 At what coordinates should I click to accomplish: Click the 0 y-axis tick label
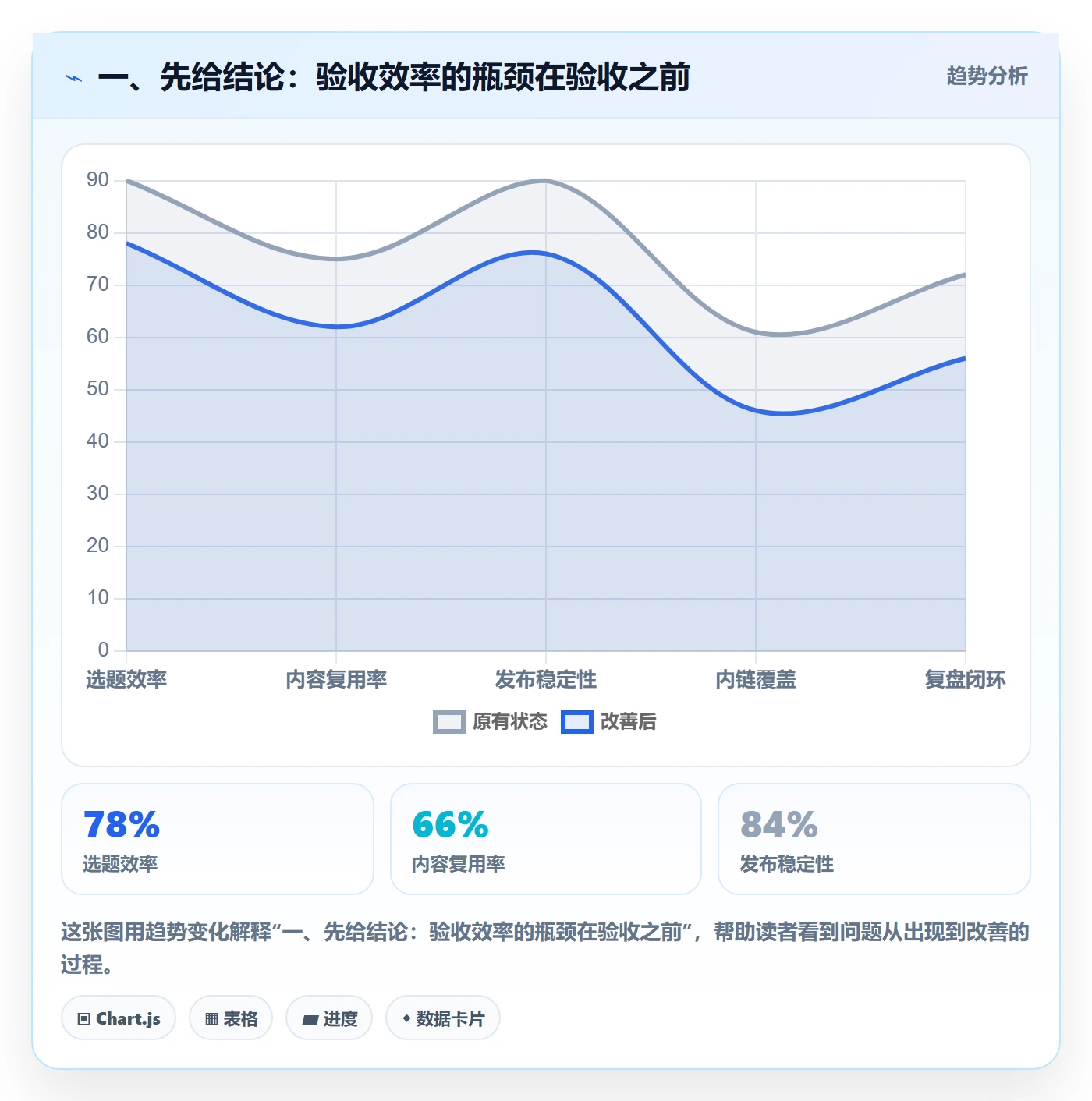[103, 650]
